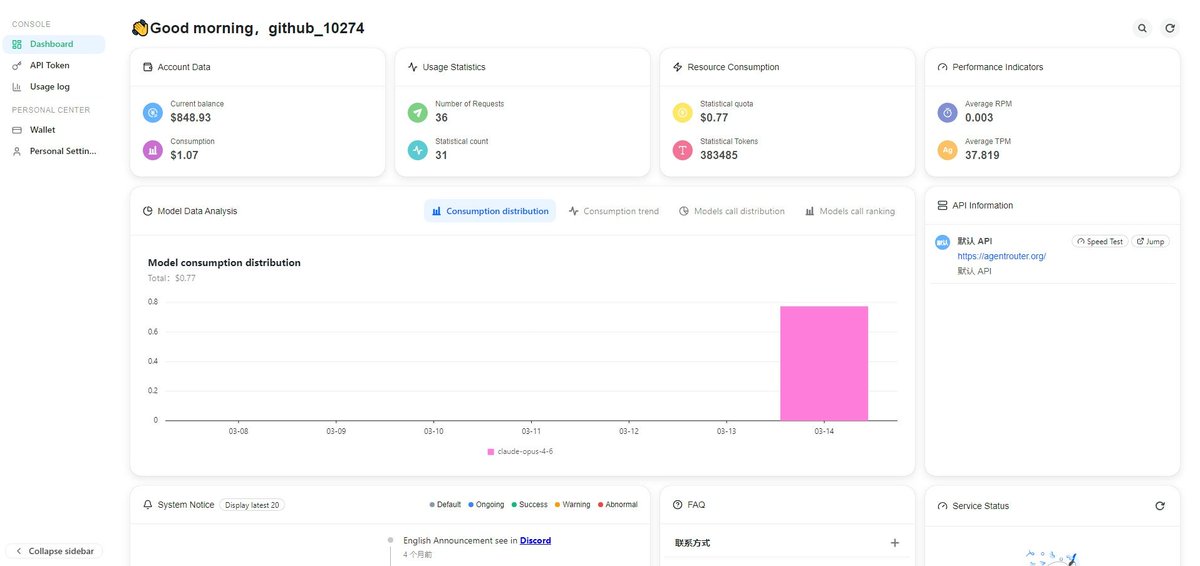
Task: Switch to Models call distribution tab
Action: point(732,211)
